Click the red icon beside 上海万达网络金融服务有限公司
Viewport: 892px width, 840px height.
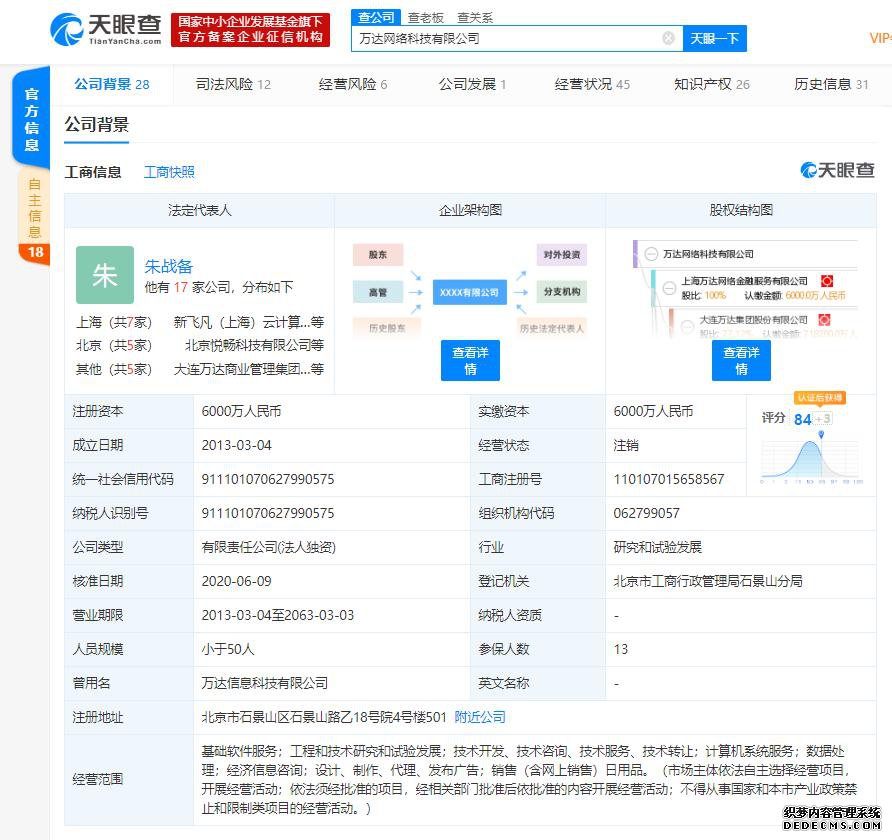pos(826,281)
